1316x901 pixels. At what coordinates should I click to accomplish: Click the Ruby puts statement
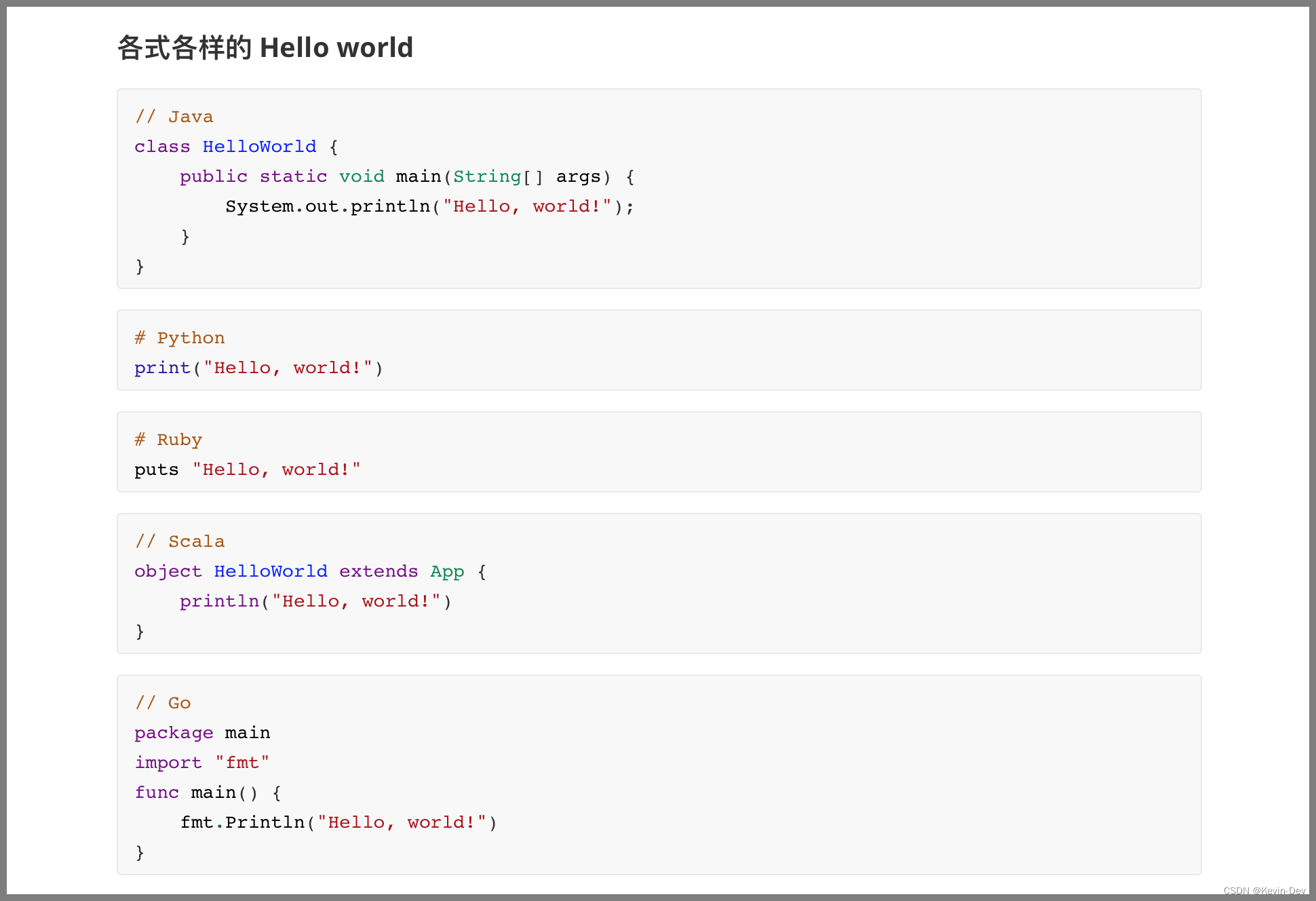coord(247,469)
